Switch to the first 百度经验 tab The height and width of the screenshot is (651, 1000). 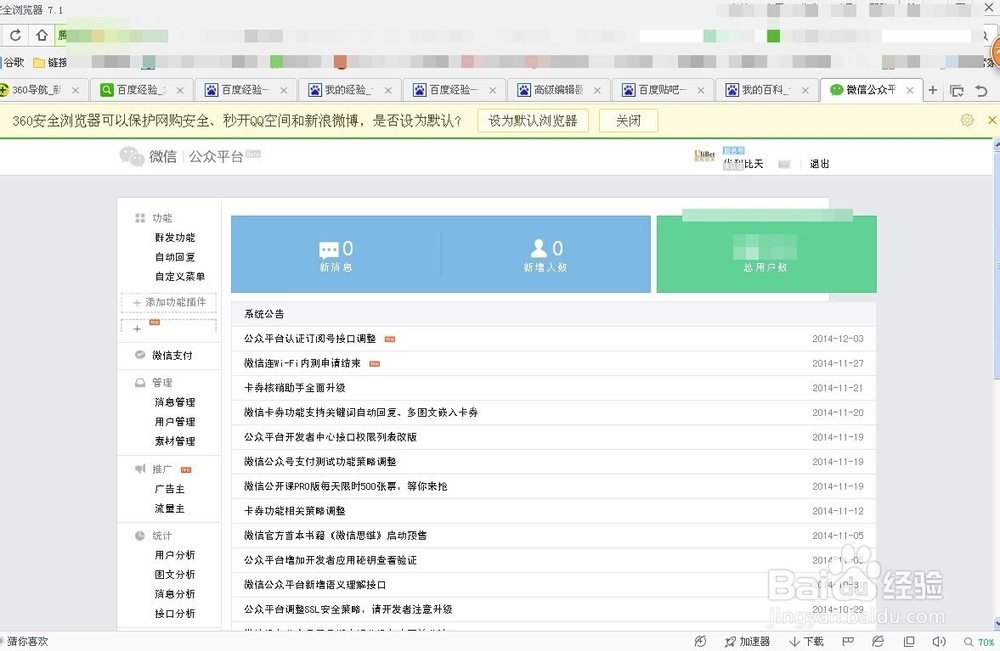[x=142, y=90]
